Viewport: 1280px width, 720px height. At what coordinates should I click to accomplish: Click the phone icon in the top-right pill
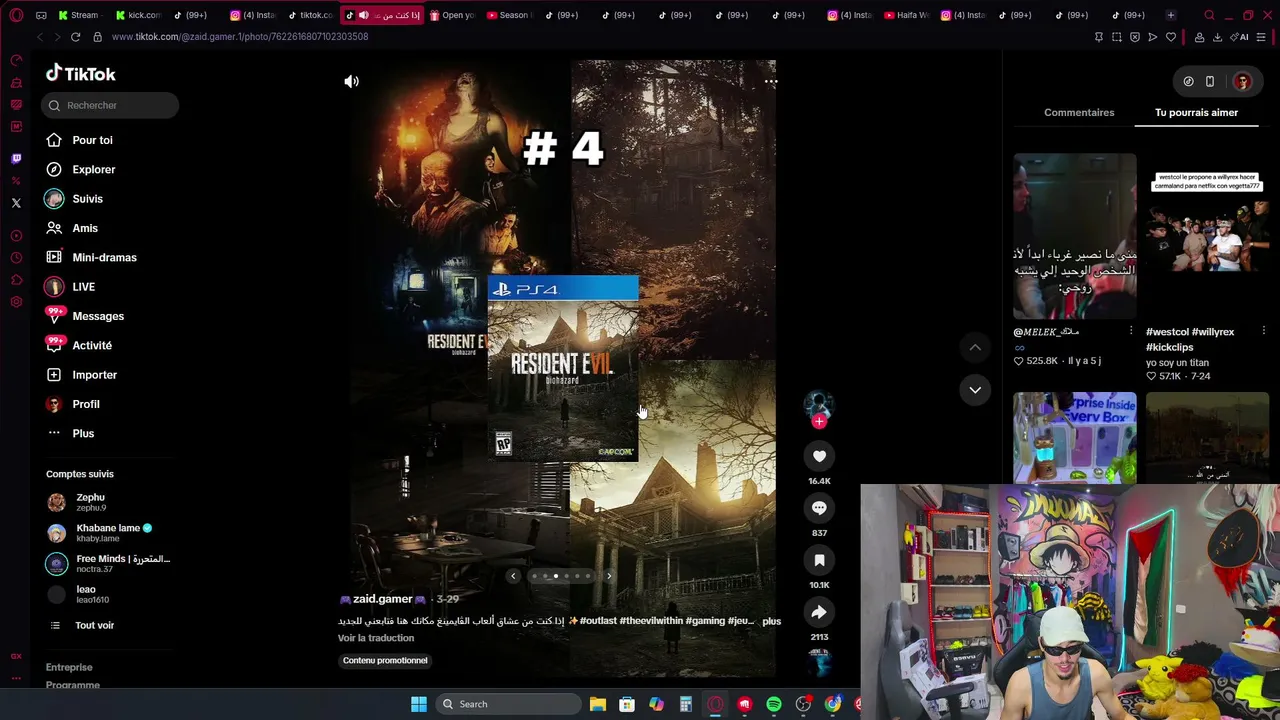[1210, 82]
